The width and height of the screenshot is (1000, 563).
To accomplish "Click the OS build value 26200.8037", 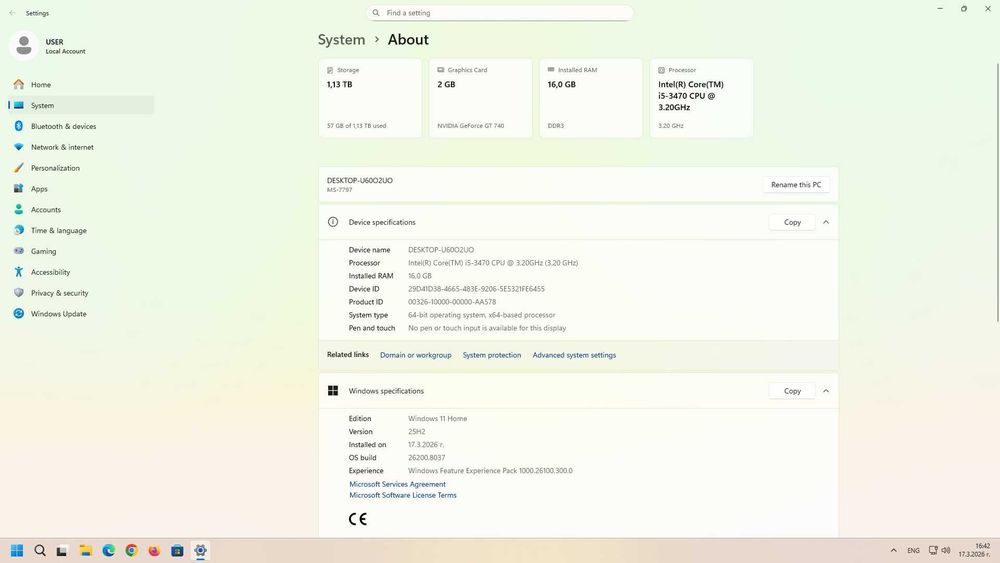I will (427, 457).
